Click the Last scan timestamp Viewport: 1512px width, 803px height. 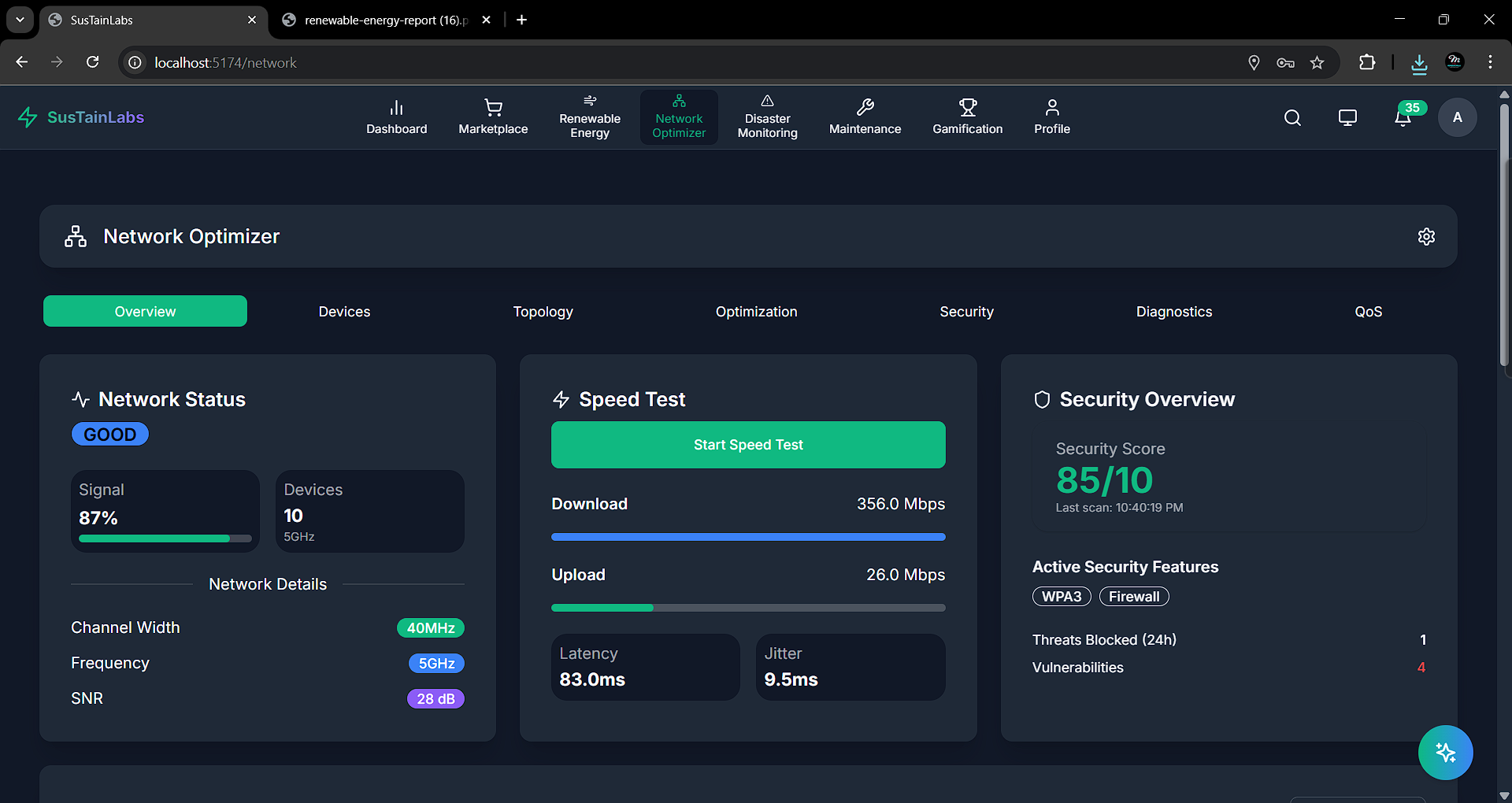pos(1119,508)
